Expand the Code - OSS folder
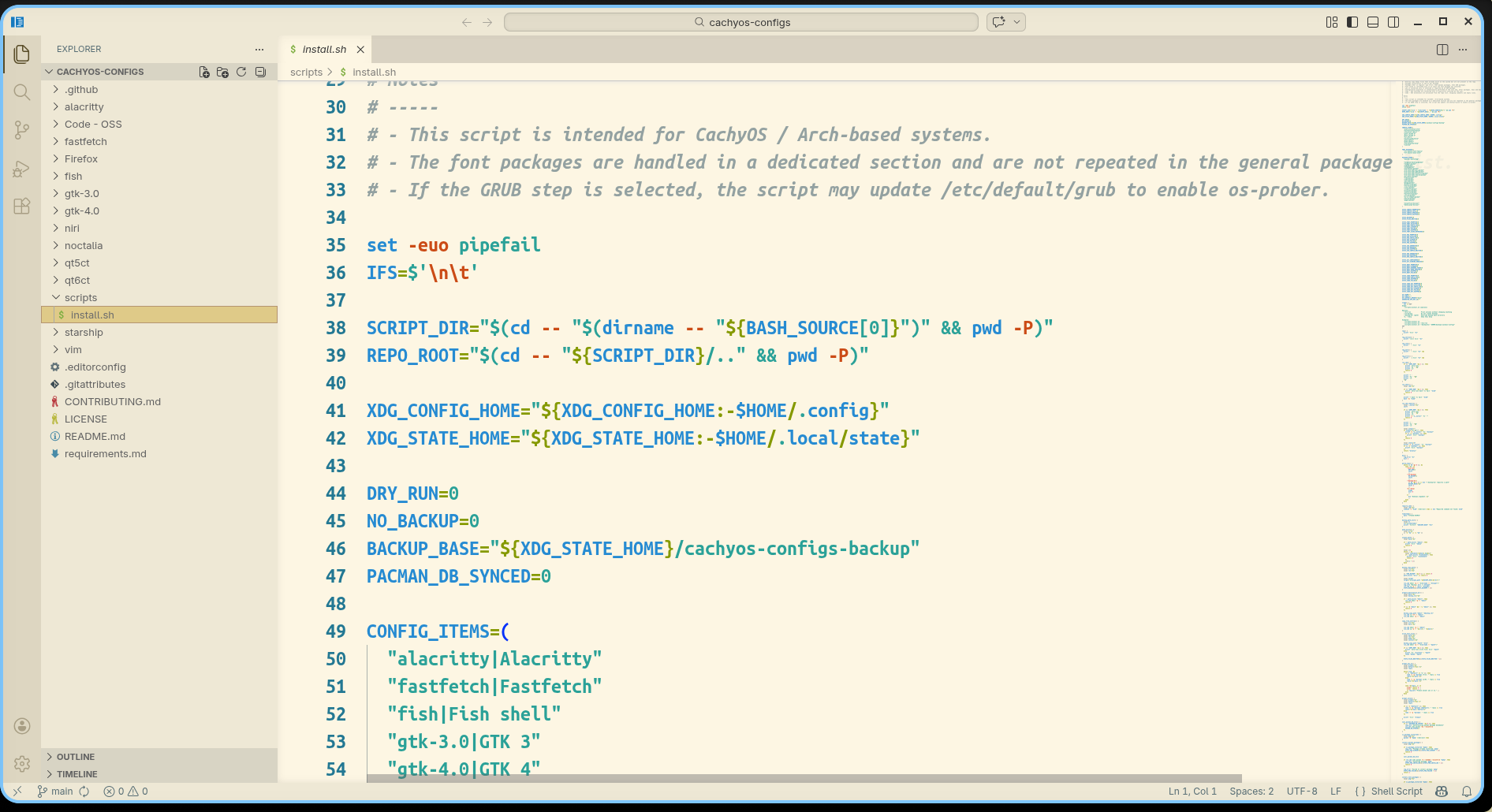This screenshot has height=812, width=1492. click(159, 125)
